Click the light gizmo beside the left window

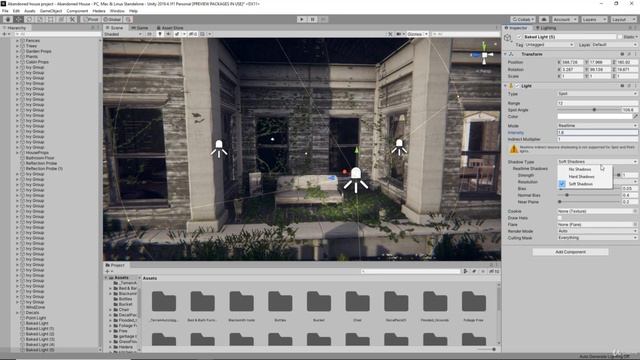pos(219,149)
